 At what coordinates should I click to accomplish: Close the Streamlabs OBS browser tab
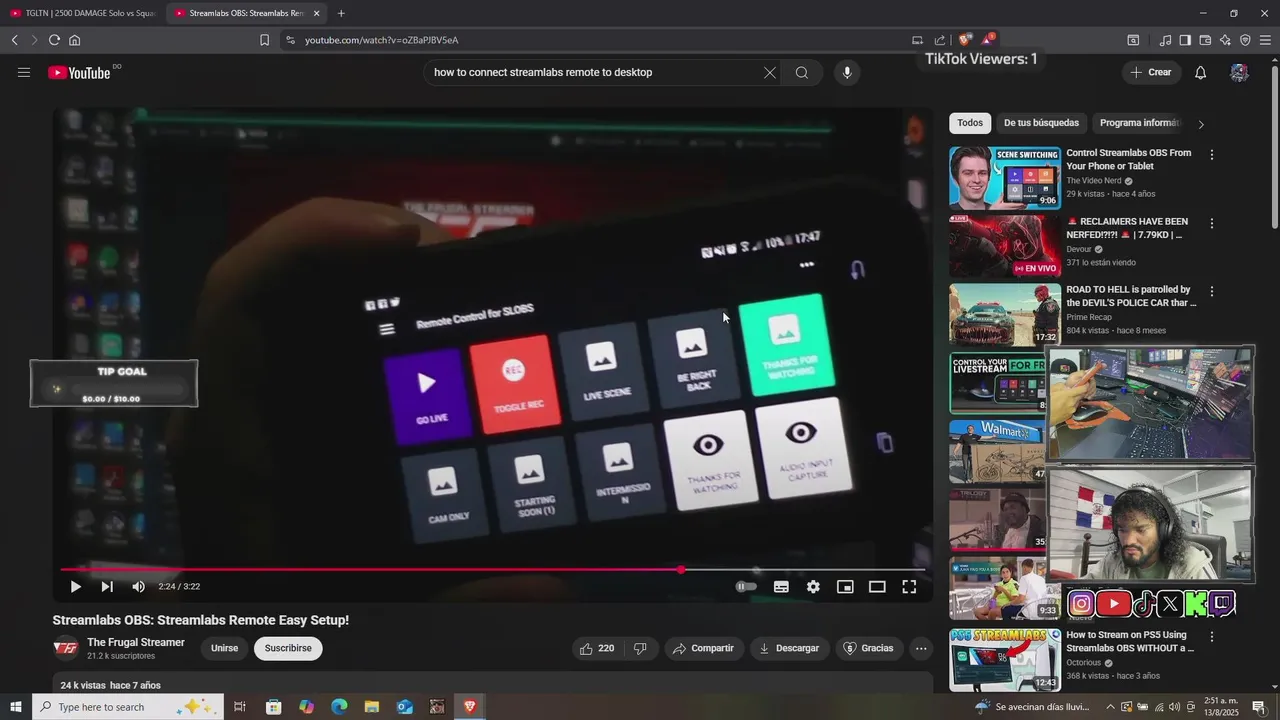point(317,13)
